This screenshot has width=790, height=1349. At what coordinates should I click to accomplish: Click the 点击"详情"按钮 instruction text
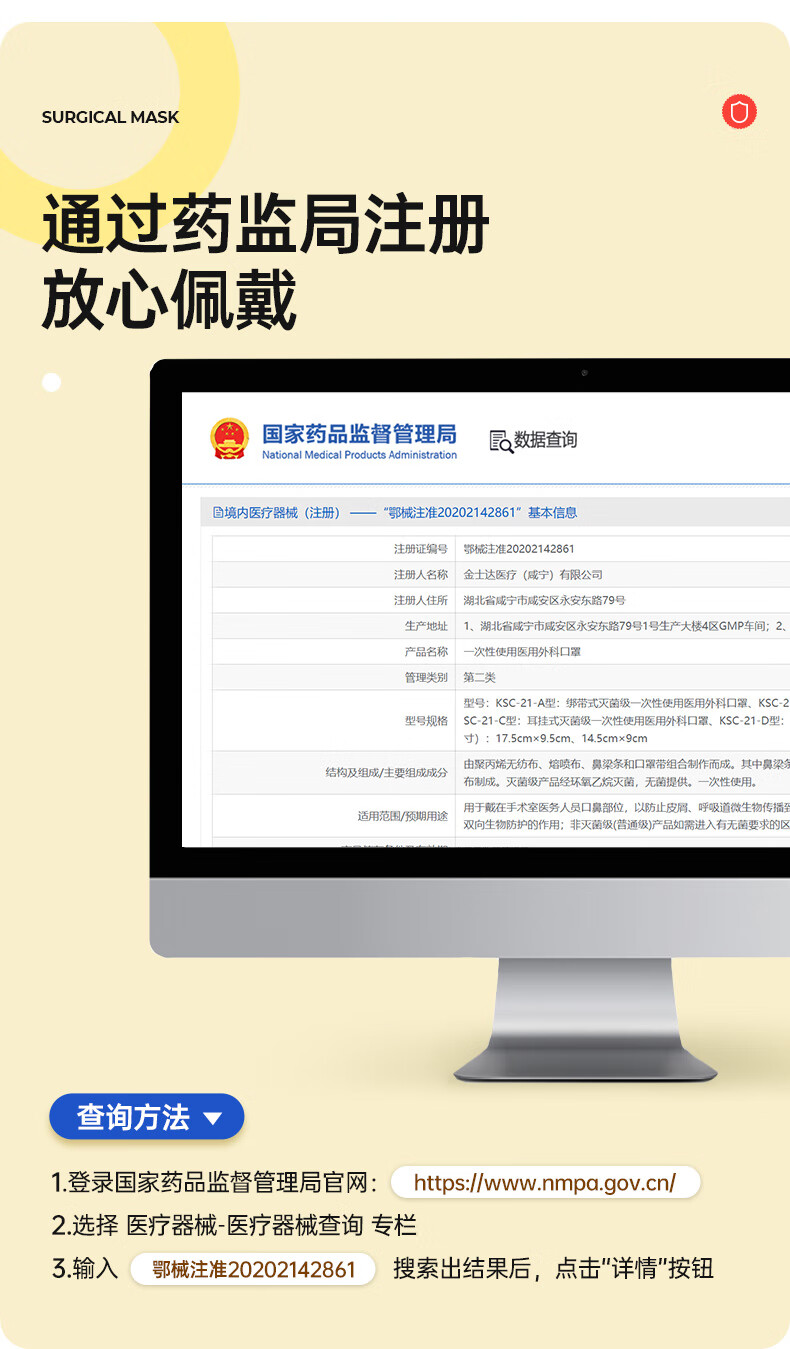tap(634, 1269)
